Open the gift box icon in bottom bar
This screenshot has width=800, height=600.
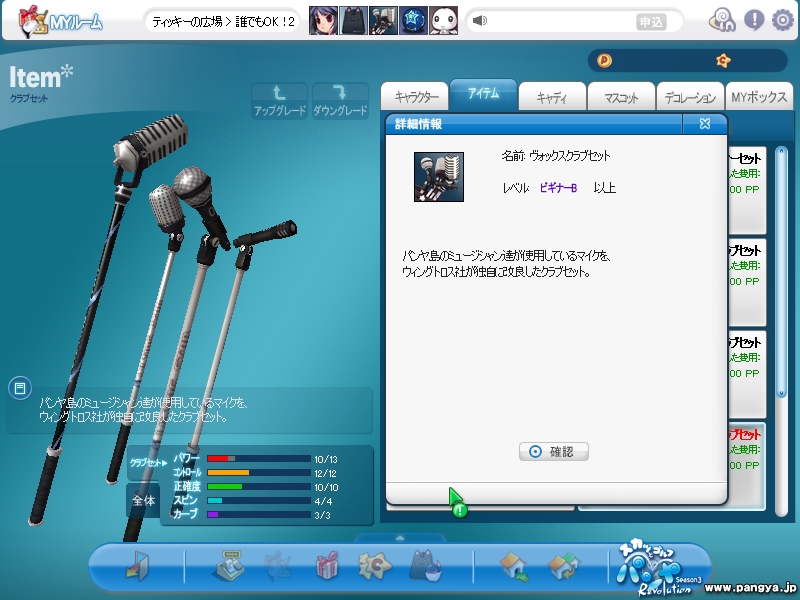pos(327,565)
